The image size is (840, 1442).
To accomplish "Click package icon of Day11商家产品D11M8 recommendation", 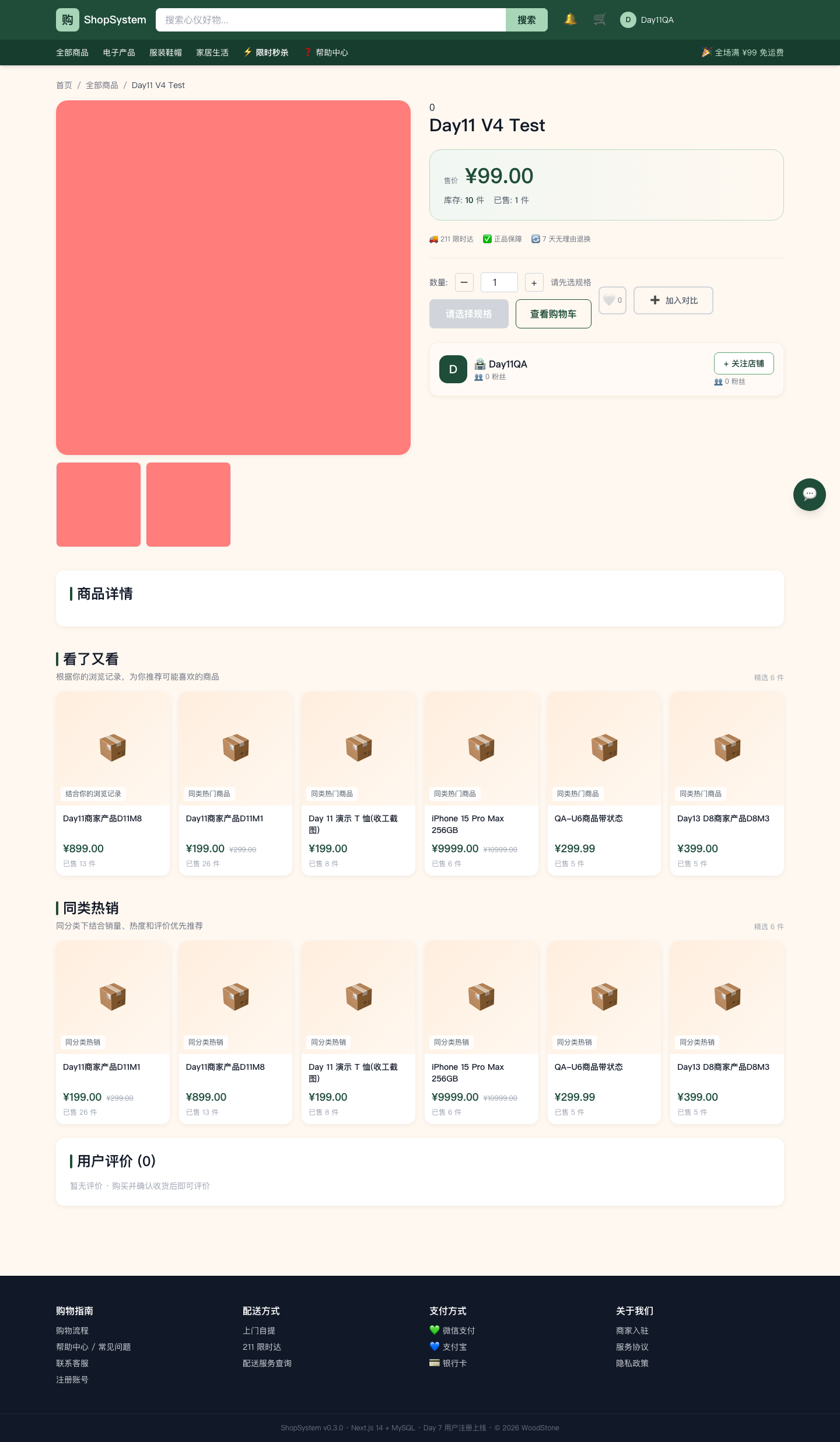I will pos(113,748).
